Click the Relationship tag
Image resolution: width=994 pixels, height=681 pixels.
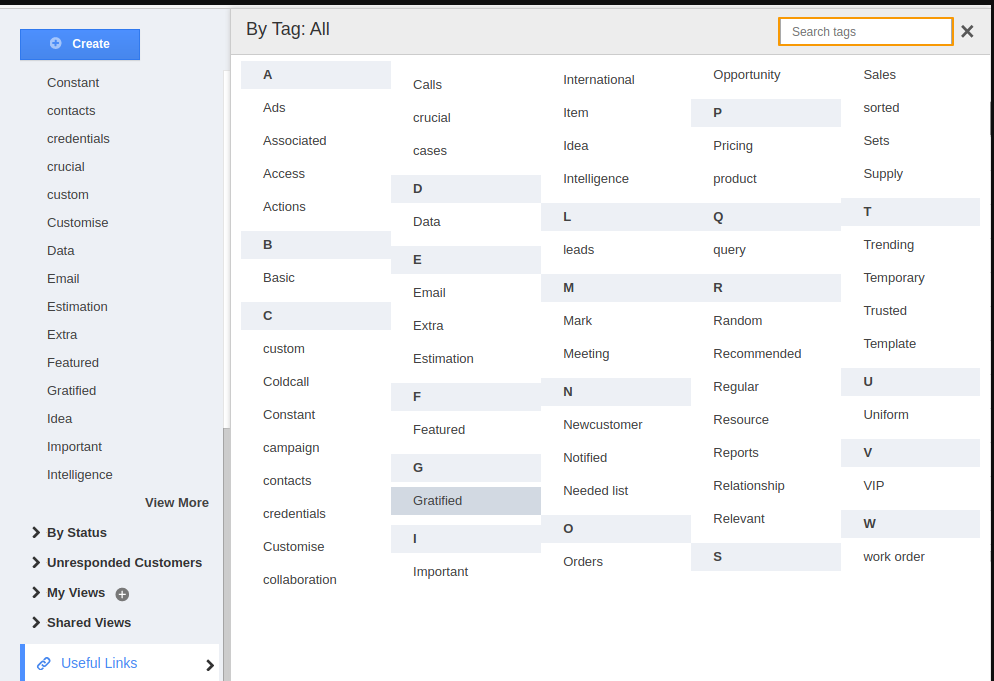click(749, 486)
